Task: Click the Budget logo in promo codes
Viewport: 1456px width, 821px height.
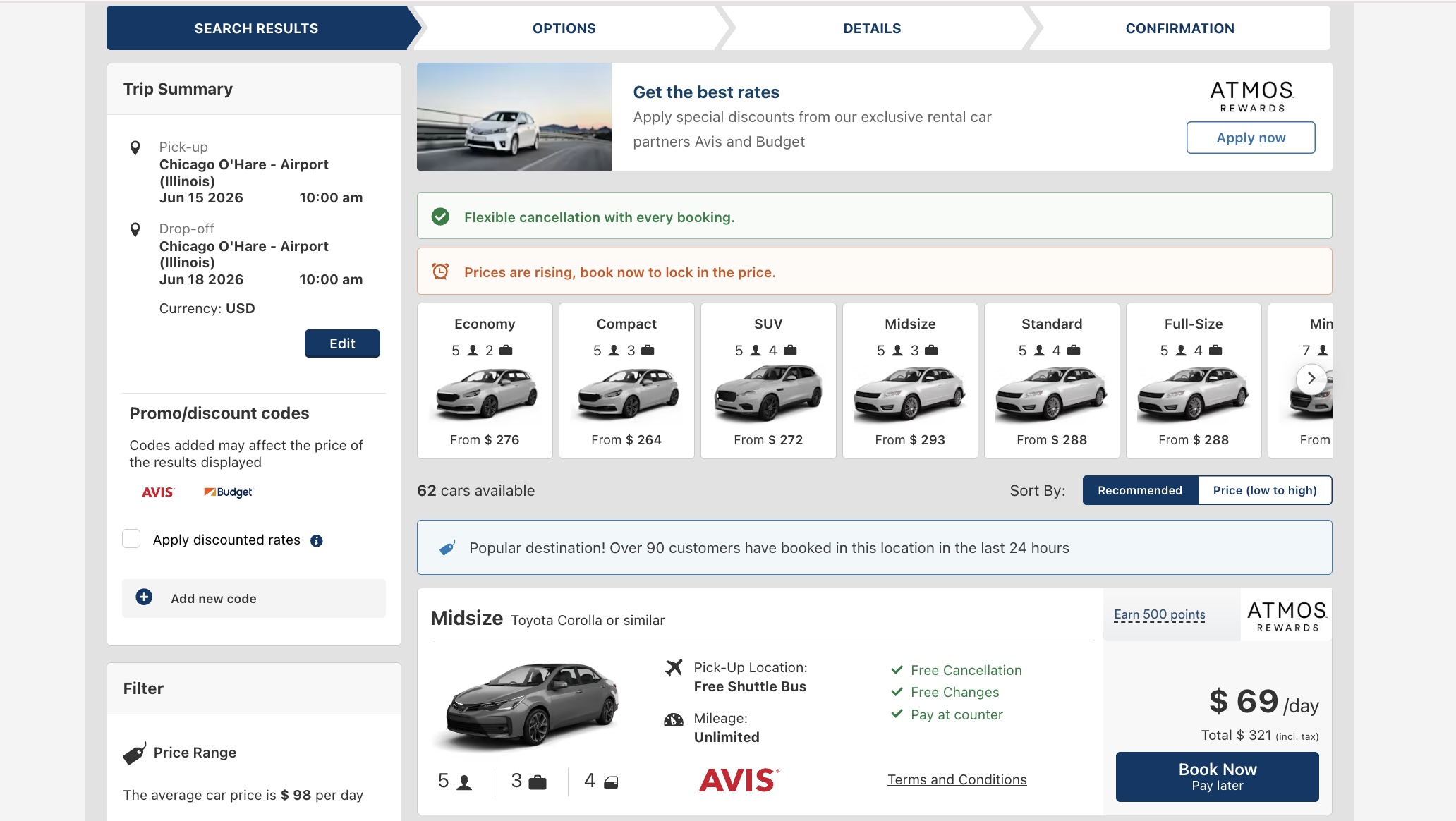Action: click(x=229, y=492)
